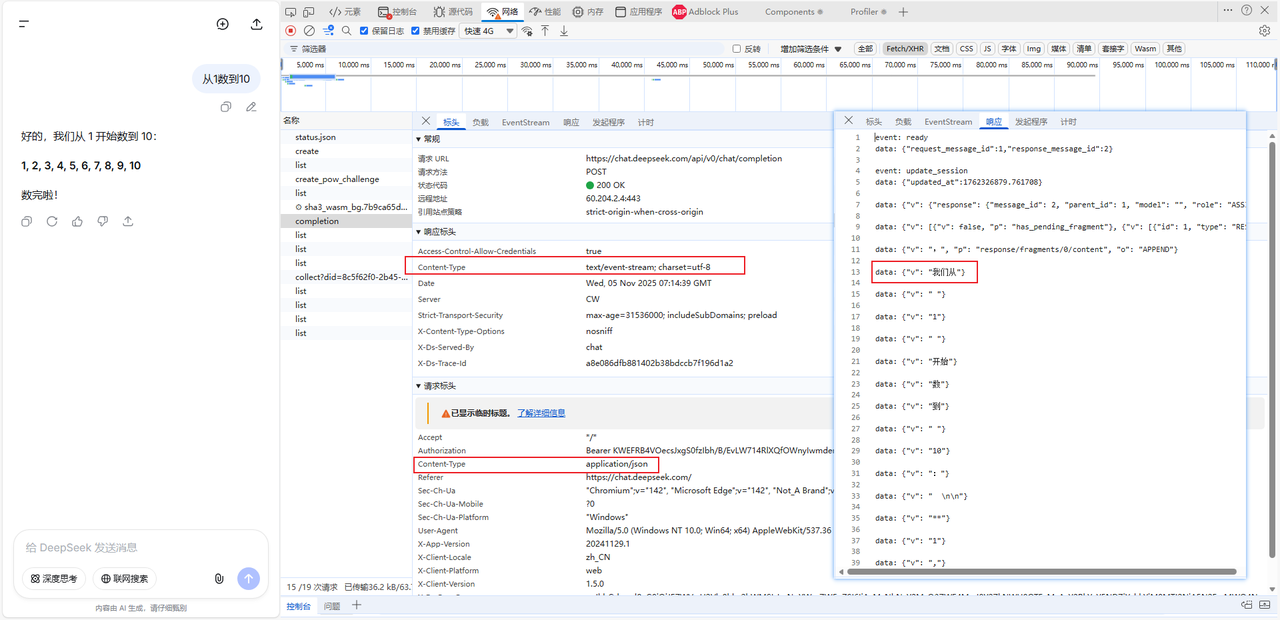Image resolution: width=1280 pixels, height=620 pixels.
Task: Open the EventStream tab in left detail panel
Action: 525,122
